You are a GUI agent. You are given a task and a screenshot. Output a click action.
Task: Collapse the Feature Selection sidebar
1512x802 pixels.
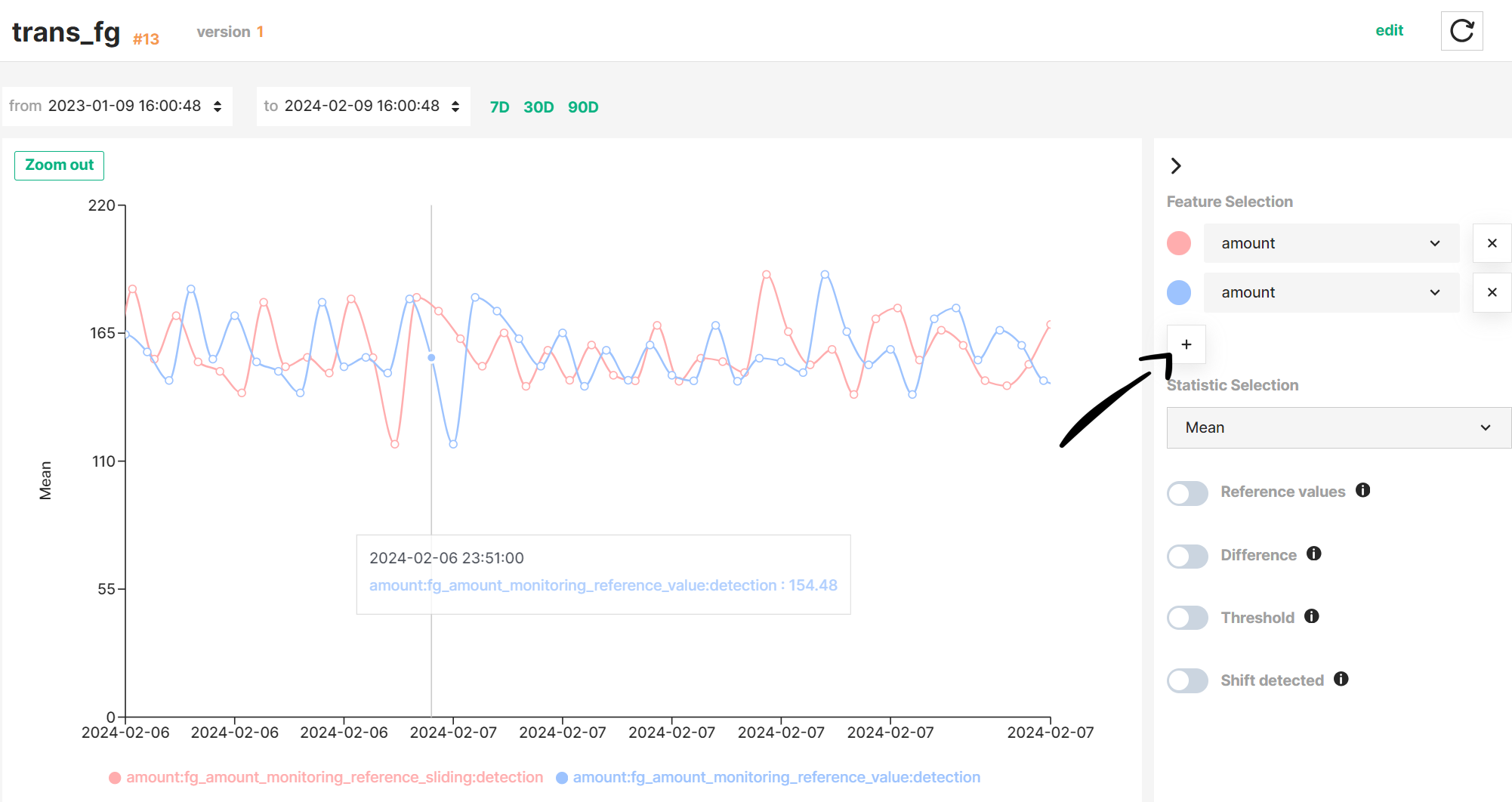(x=1176, y=165)
